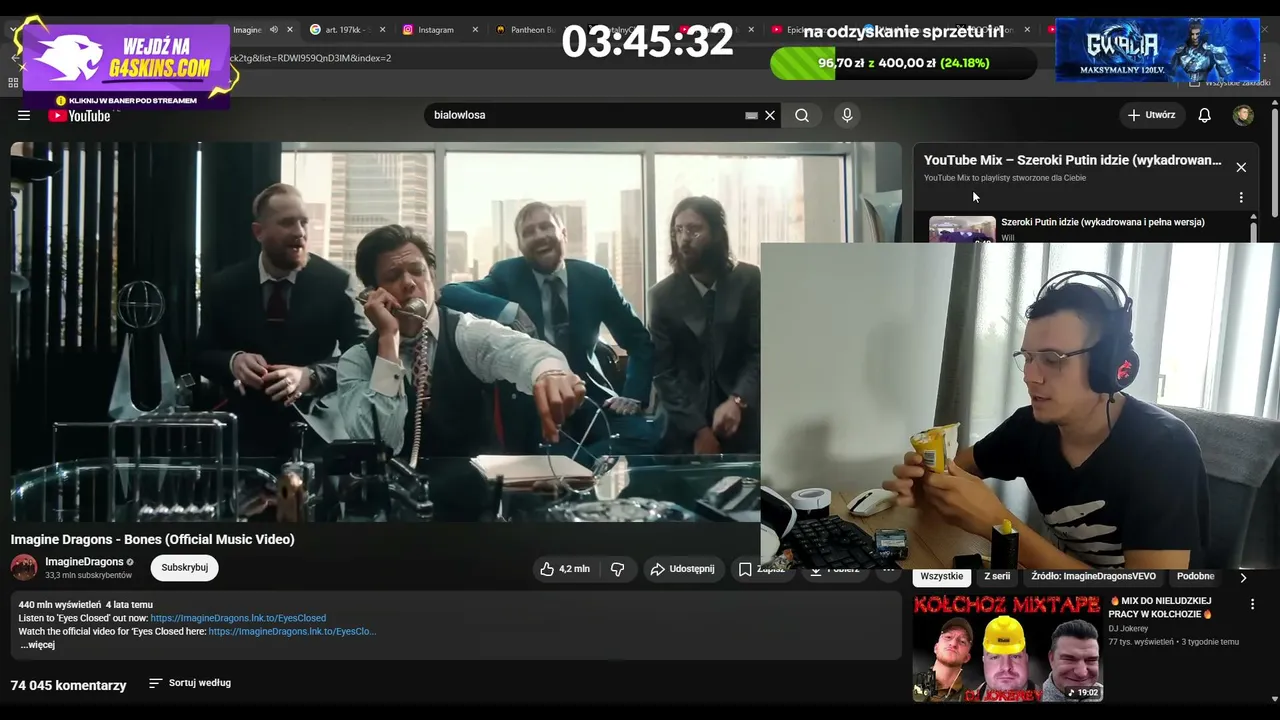Share the video with Udostępnij
The image size is (1280, 720).
click(683, 569)
